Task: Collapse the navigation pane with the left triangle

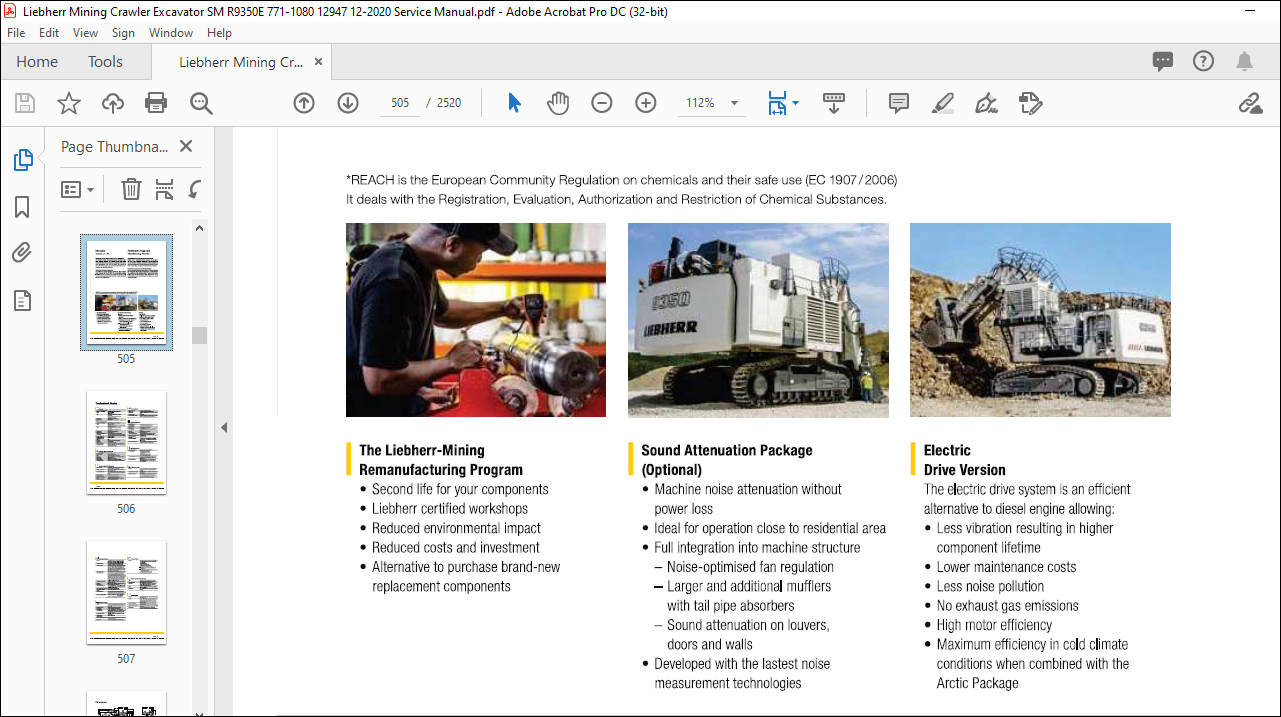Action: 224,427
